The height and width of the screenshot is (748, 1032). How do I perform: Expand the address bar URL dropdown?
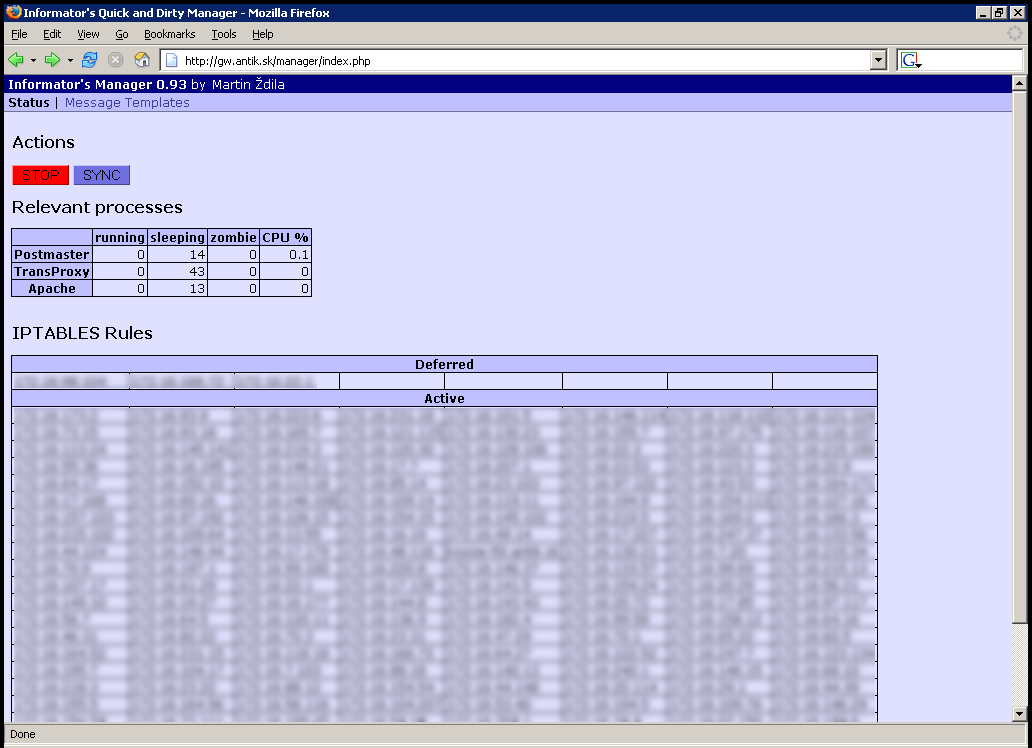tap(879, 61)
